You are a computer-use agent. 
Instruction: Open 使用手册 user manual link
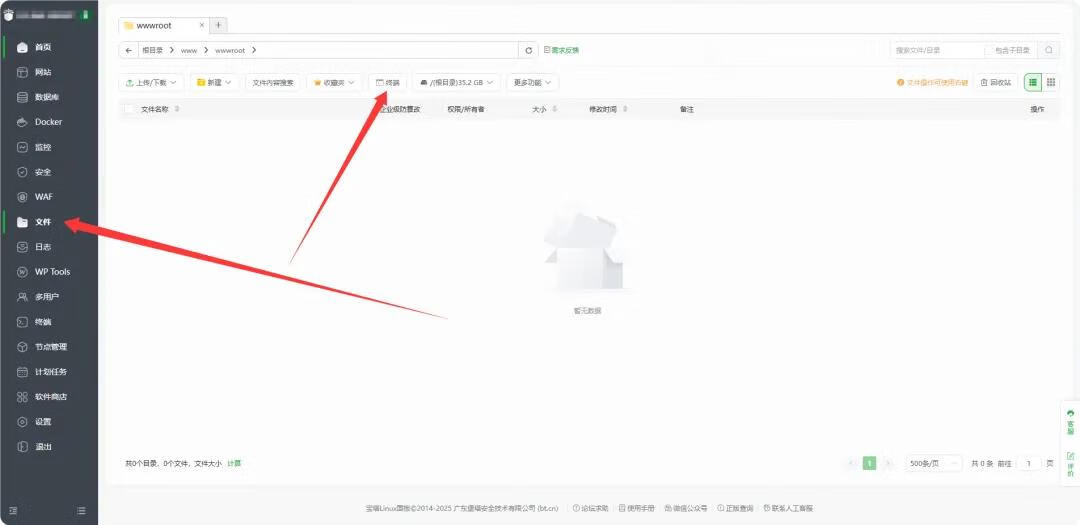(636, 508)
